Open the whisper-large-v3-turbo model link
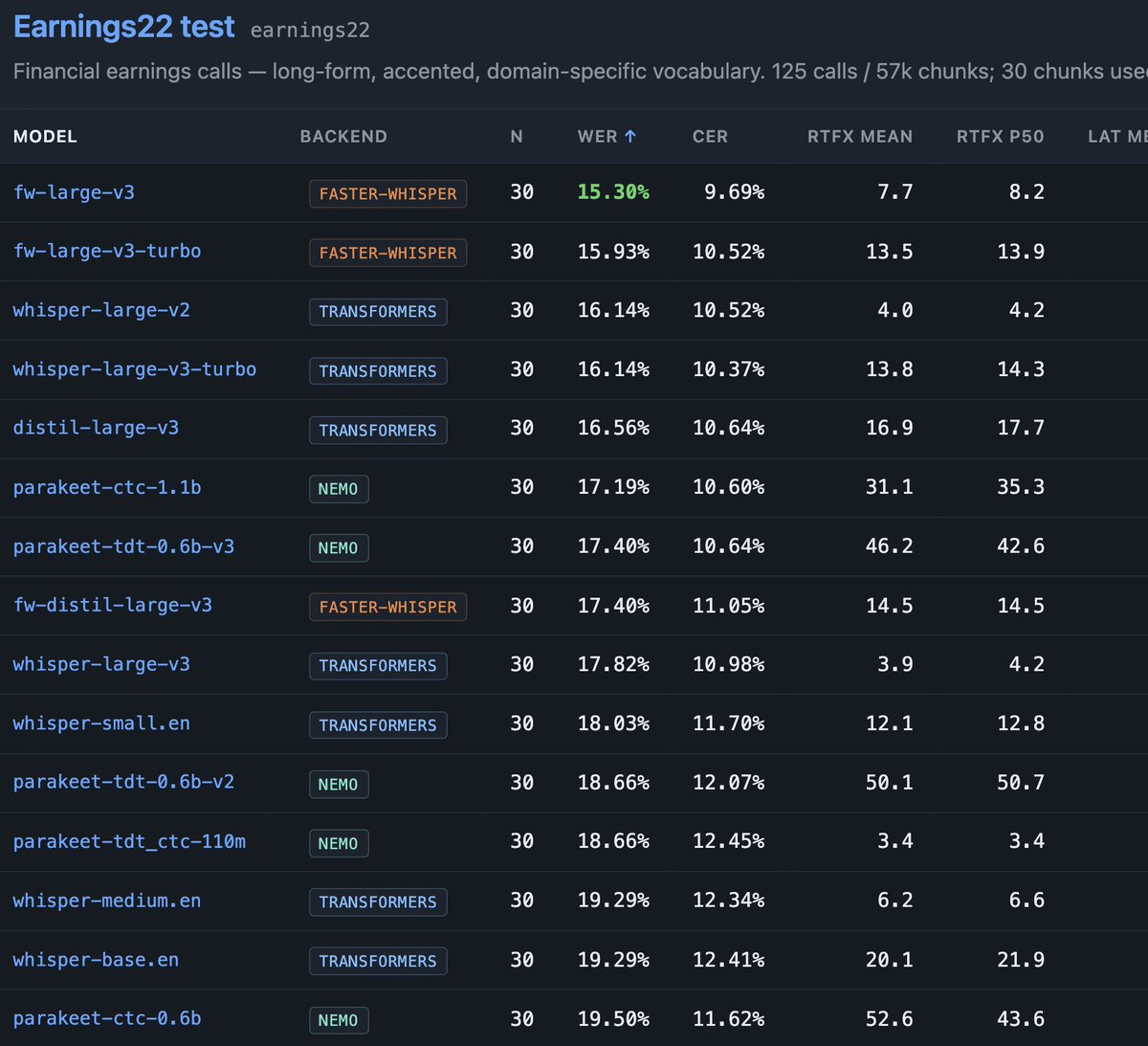 pos(135,369)
